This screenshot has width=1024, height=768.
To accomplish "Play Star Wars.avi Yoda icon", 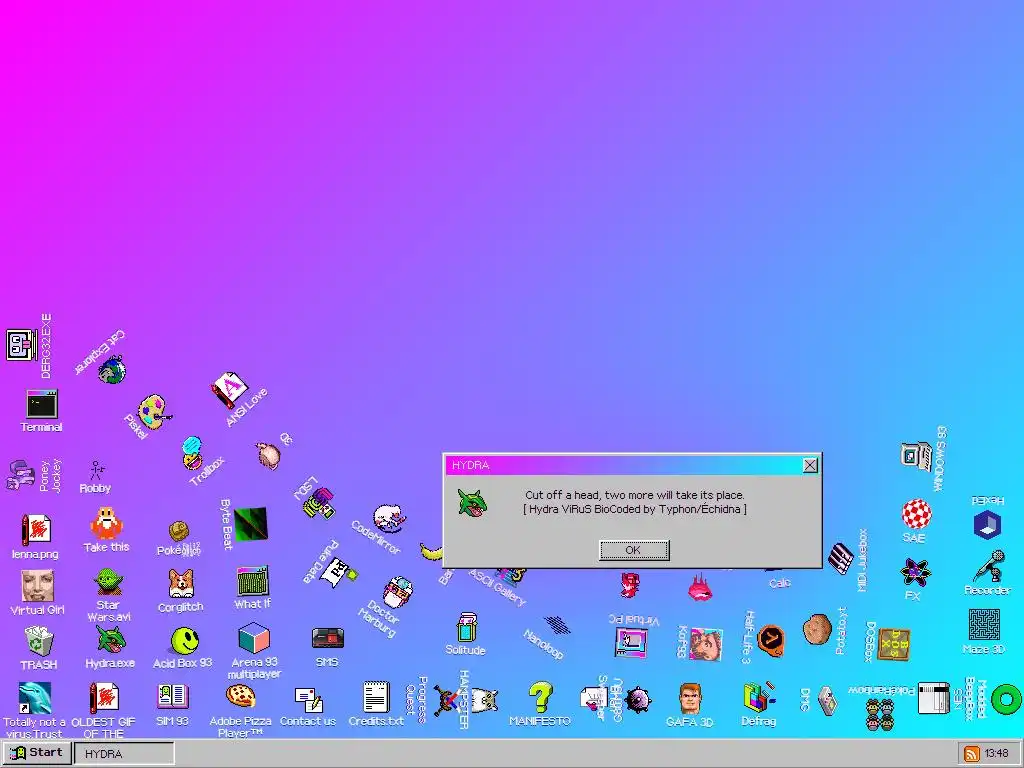I will tap(108, 582).
